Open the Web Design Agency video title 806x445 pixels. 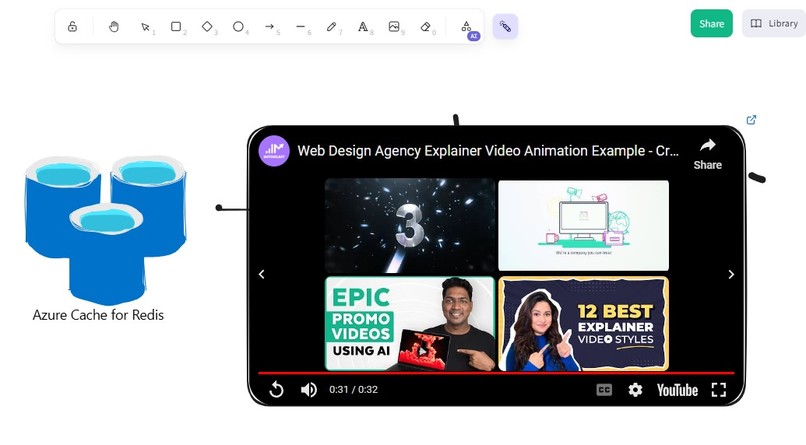click(x=488, y=151)
